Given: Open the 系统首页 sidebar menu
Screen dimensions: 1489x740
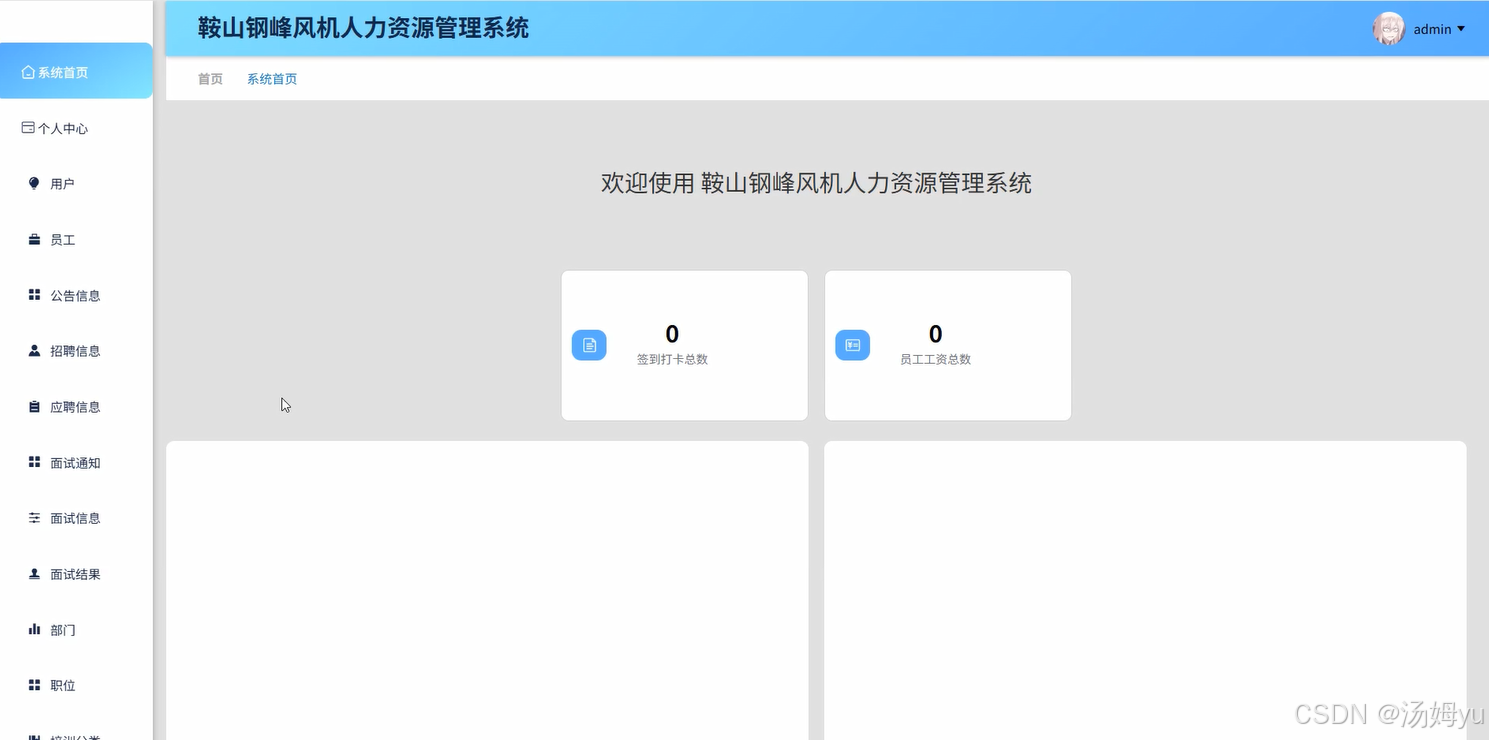Looking at the screenshot, I should pyautogui.click(x=76, y=71).
